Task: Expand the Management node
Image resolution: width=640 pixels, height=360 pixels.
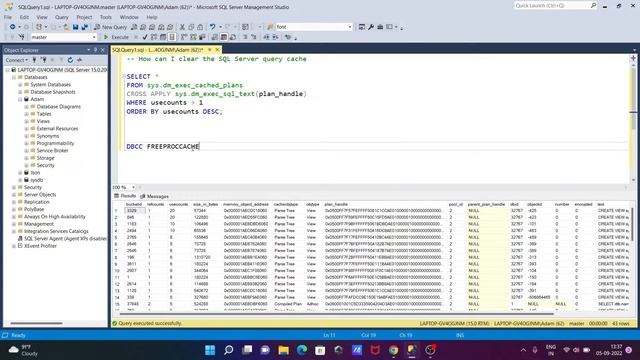Action: (x=14, y=224)
